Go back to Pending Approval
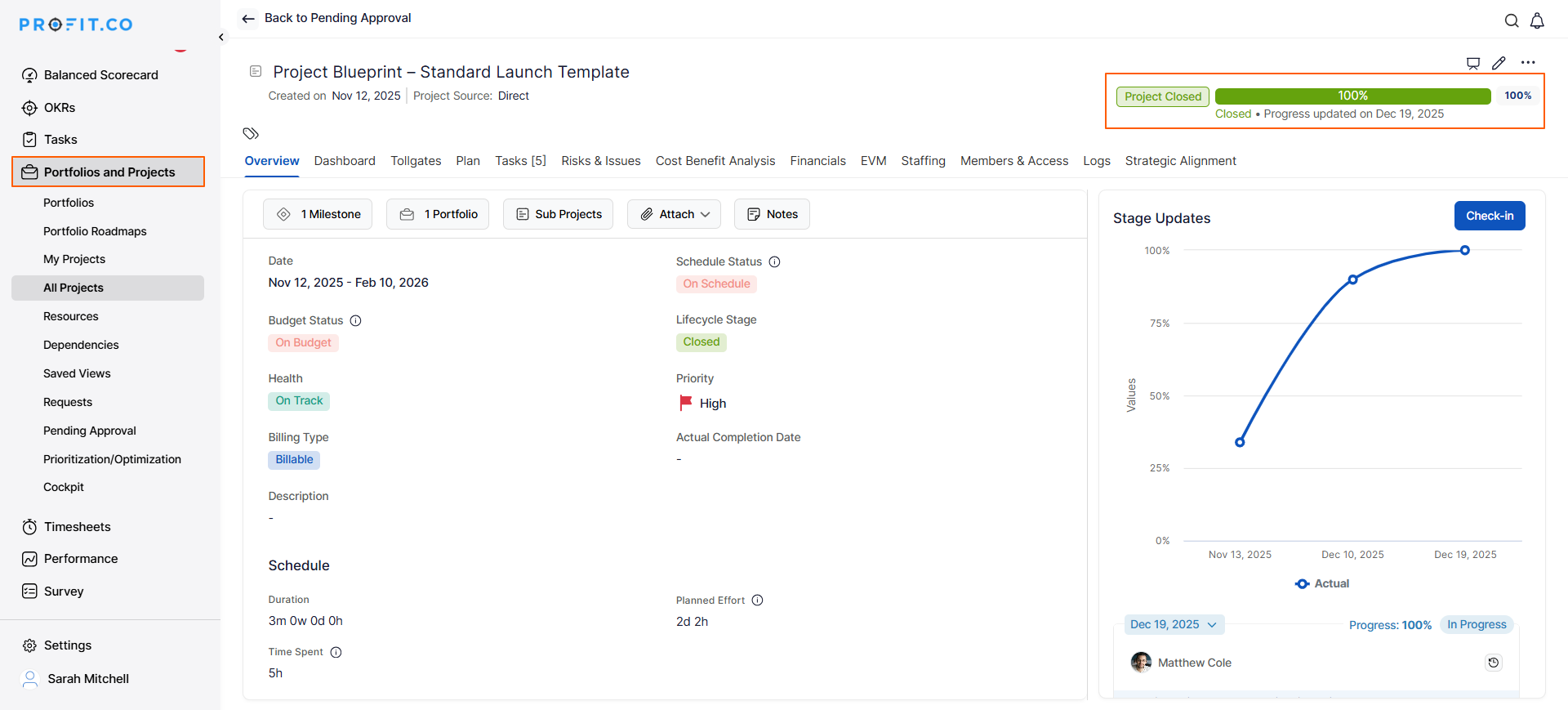Image resolution: width=1568 pixels, height=710 pixels. click(x=327, y=18)
